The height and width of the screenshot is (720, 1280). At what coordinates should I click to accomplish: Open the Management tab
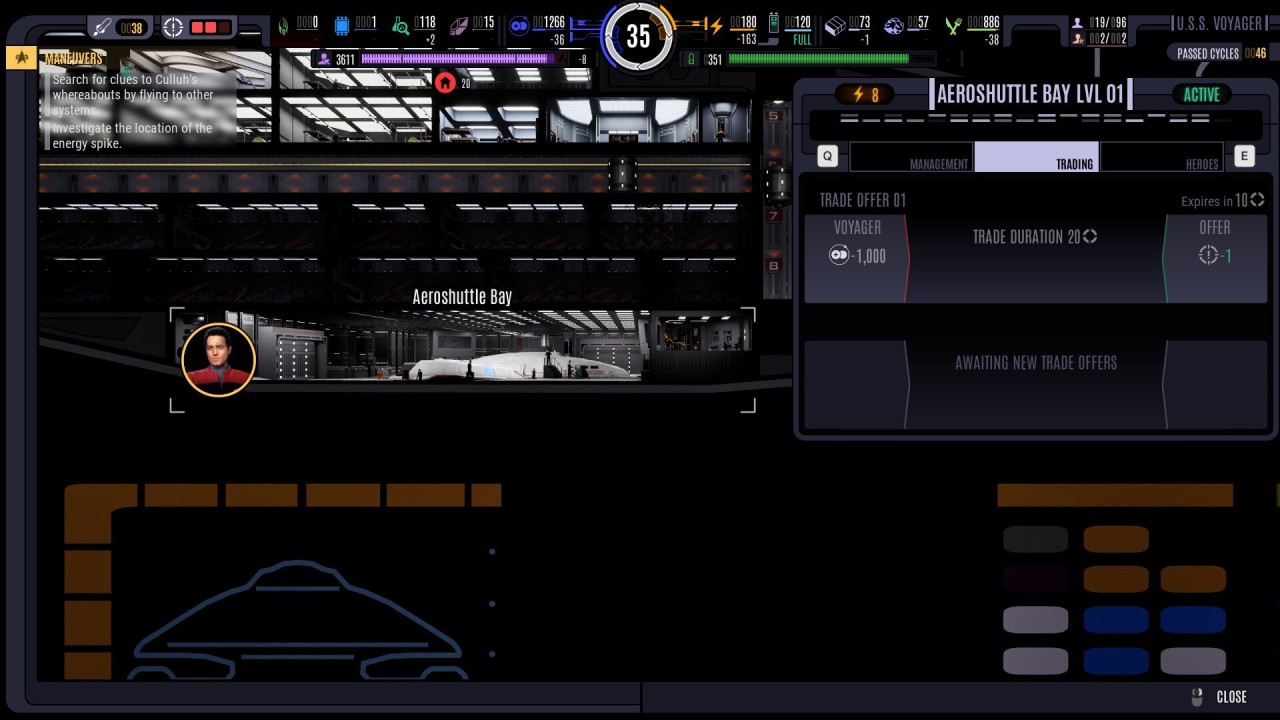coord(911,157)
